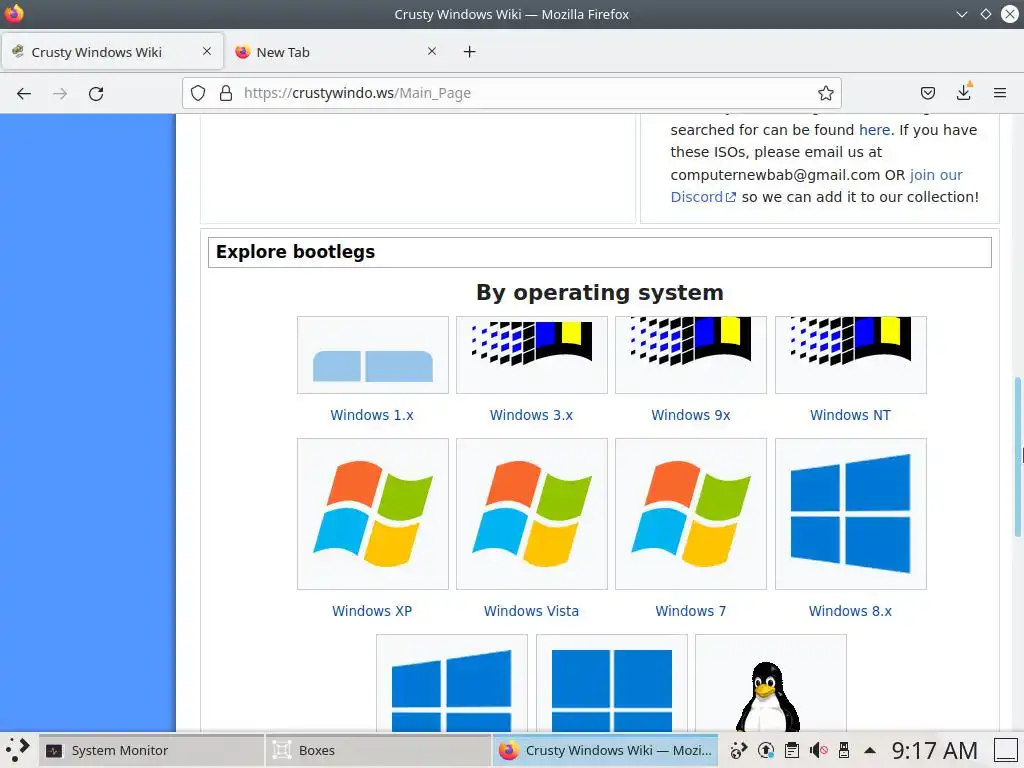This screenshot has height=768, width=1024.
Task: Open the network globe tray icon
Action: pyautogui.click(x=739, y=750)
